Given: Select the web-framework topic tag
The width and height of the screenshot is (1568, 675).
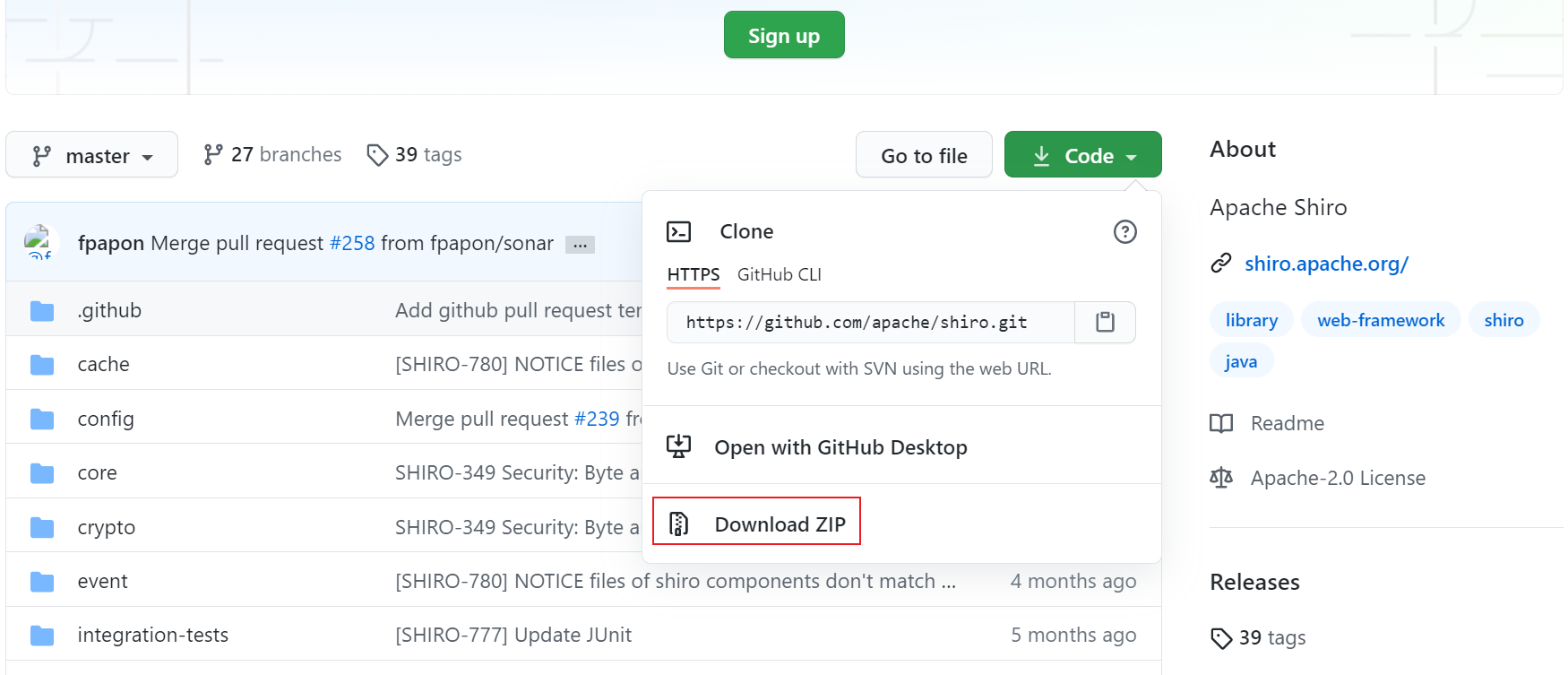Looking at the screenshot, I should pyautogui.click(x=1381, y=320).
